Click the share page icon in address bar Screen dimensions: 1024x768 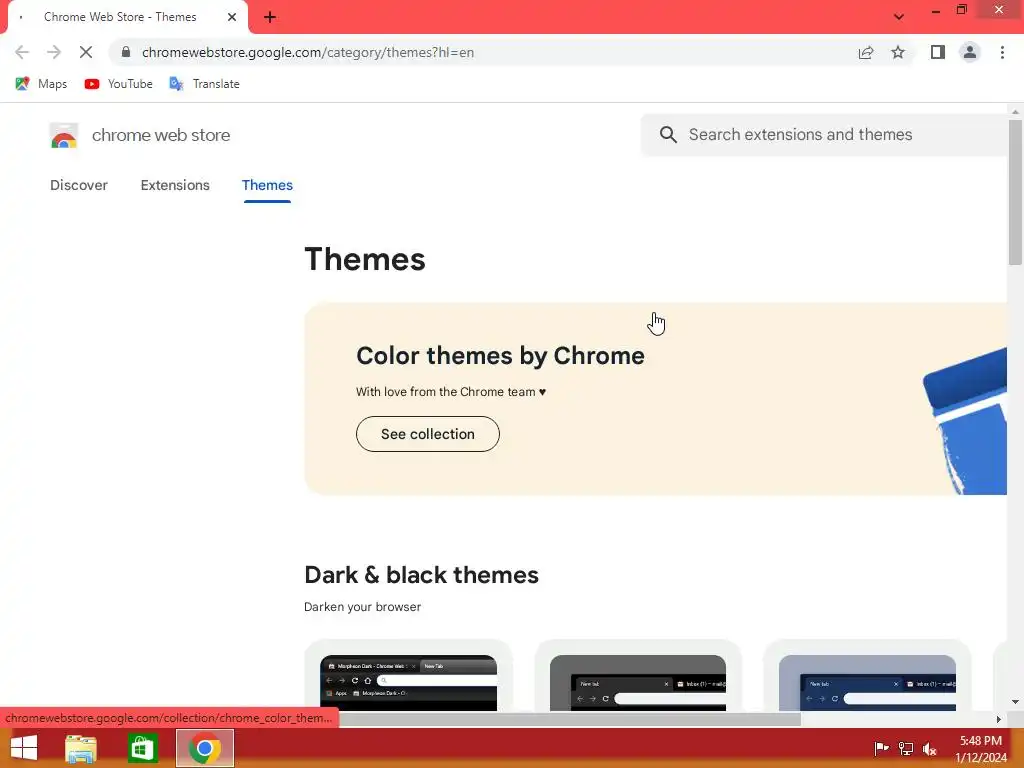866,52
